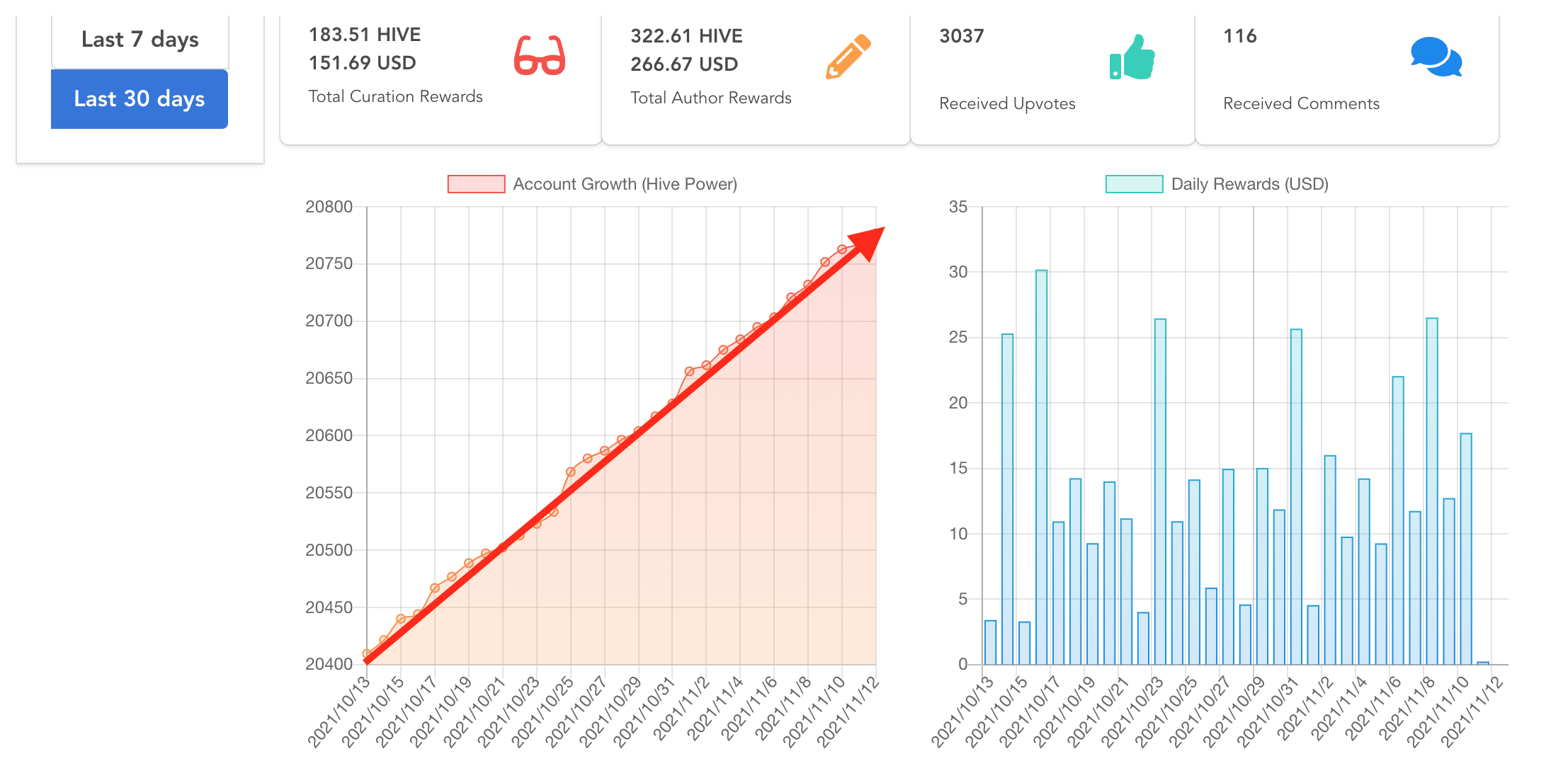The width and height of the screenshot is (1568, 783).
Task: Click the 35 y-axis label on rewards chart
Action: click(958, 207)
